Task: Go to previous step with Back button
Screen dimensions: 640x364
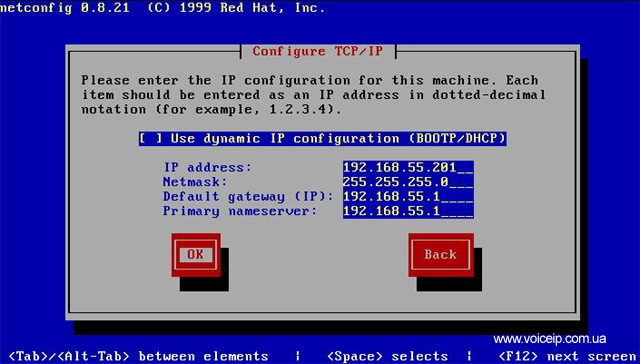Action: pyautogui.click(x=441, y=255)
